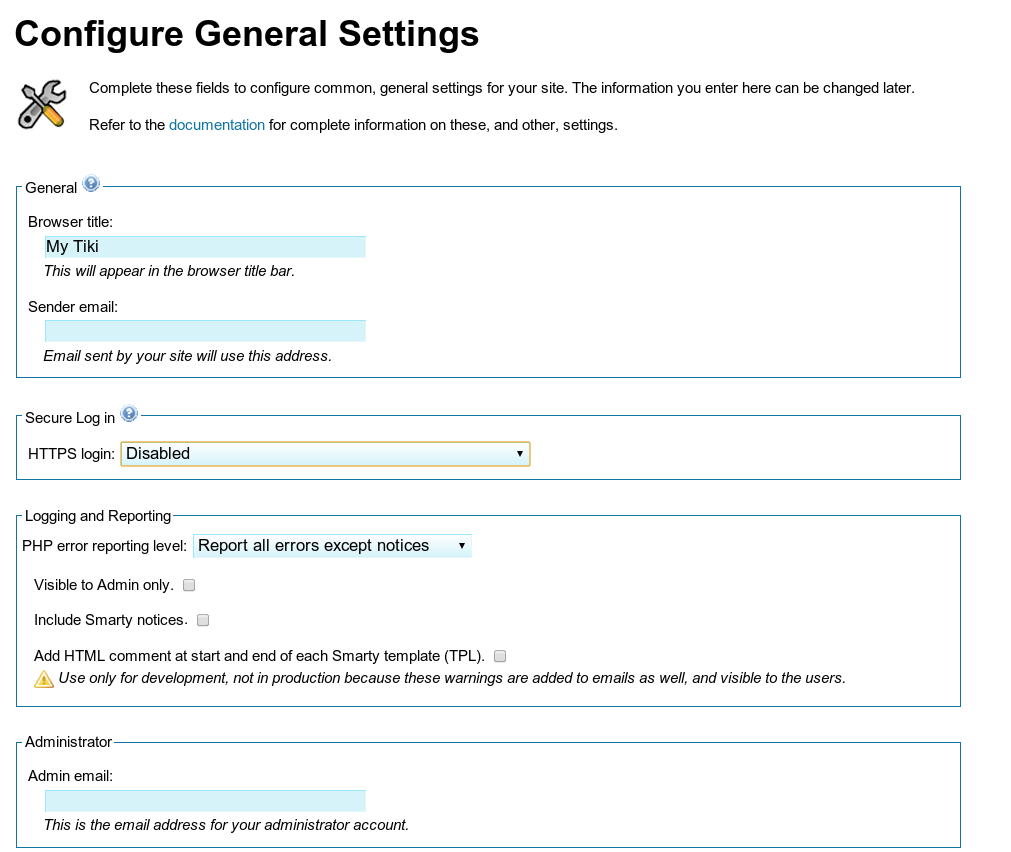Click the yellow warning triangle icon
This screenshot has width=1011, height=852.
coord(44,679)
